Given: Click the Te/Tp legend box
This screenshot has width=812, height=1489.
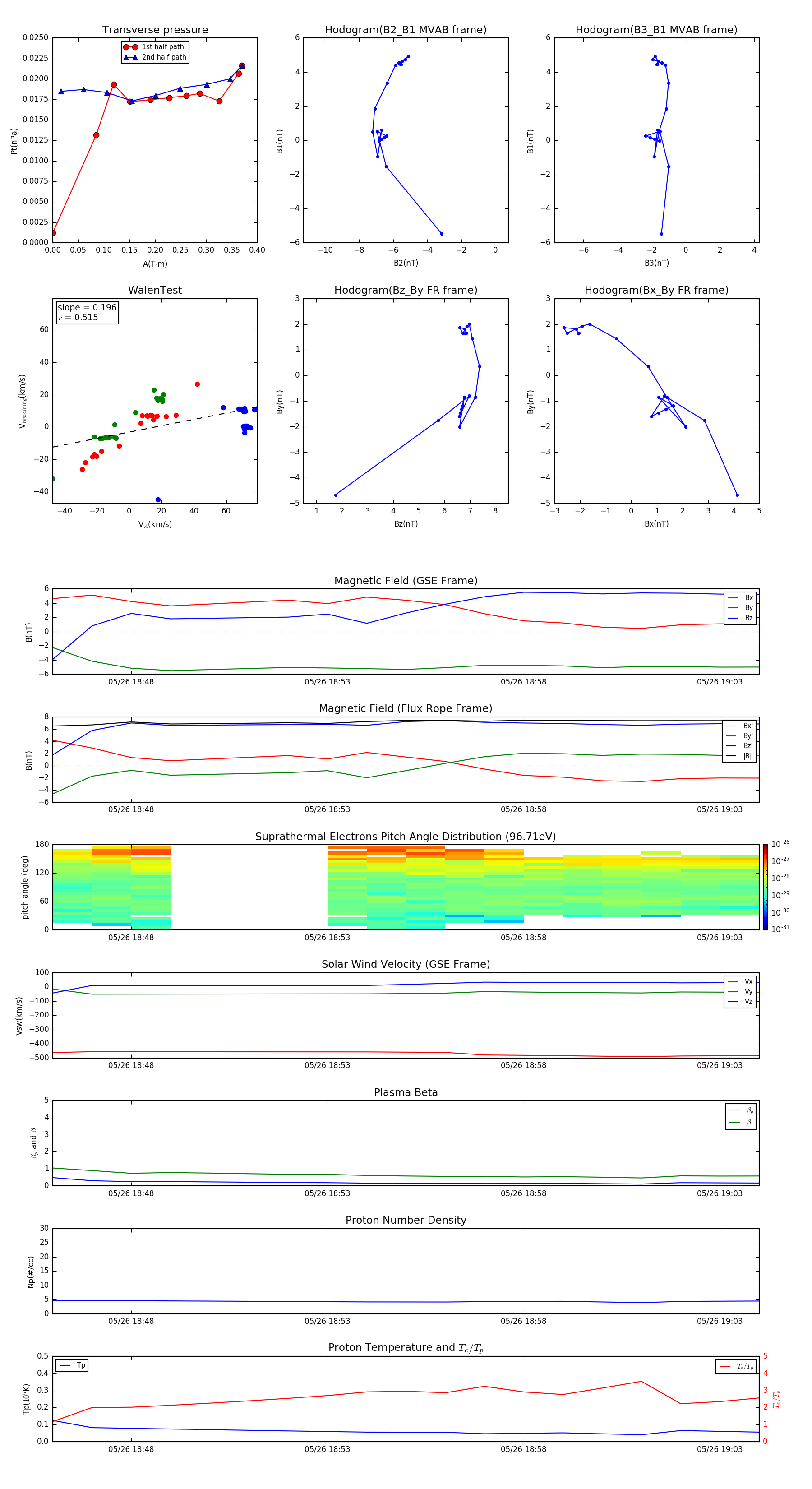Looking at the screenshot, I should (x=736, y=1366).
